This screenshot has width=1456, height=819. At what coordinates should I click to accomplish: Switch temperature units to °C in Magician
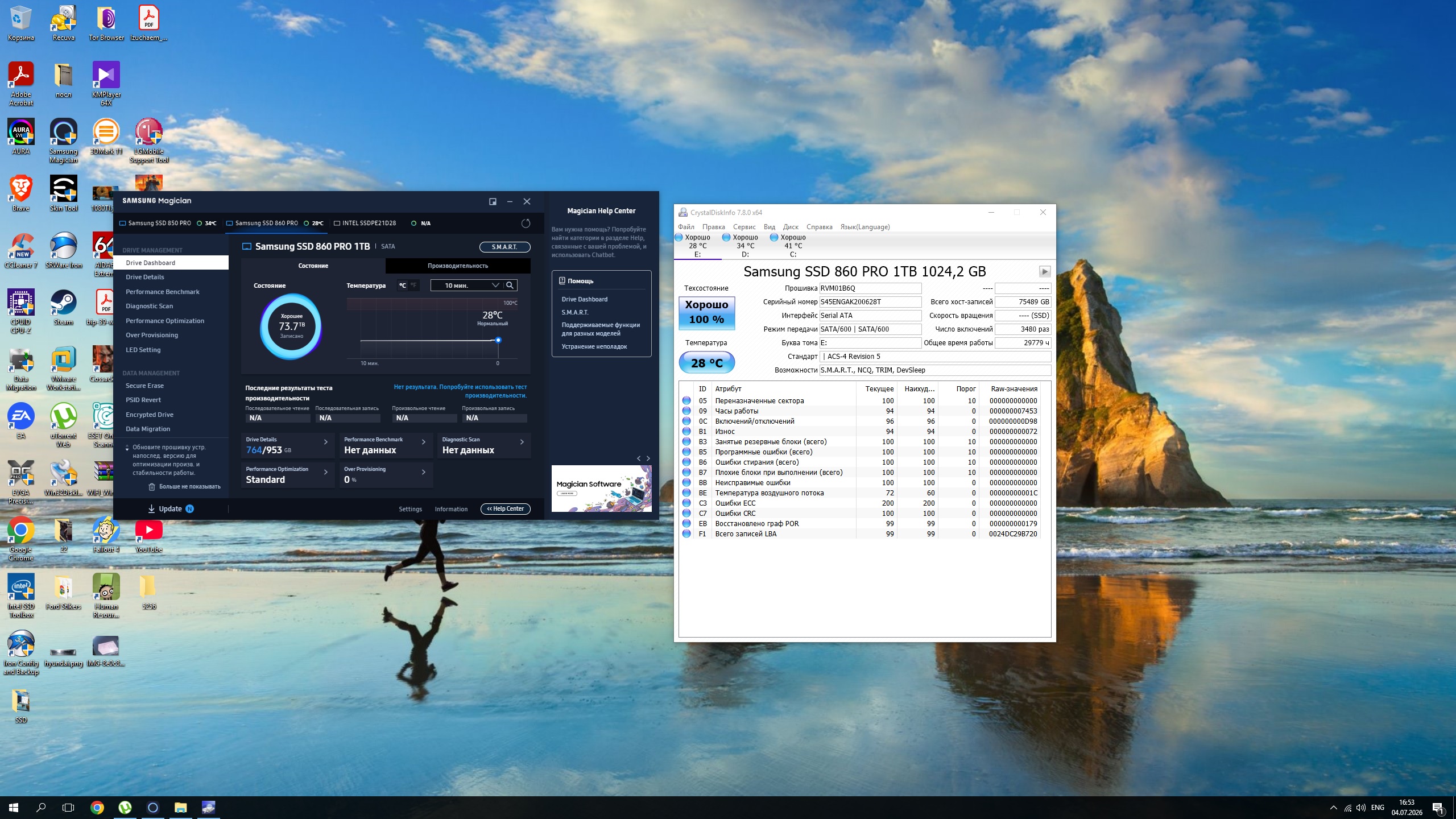403,286
